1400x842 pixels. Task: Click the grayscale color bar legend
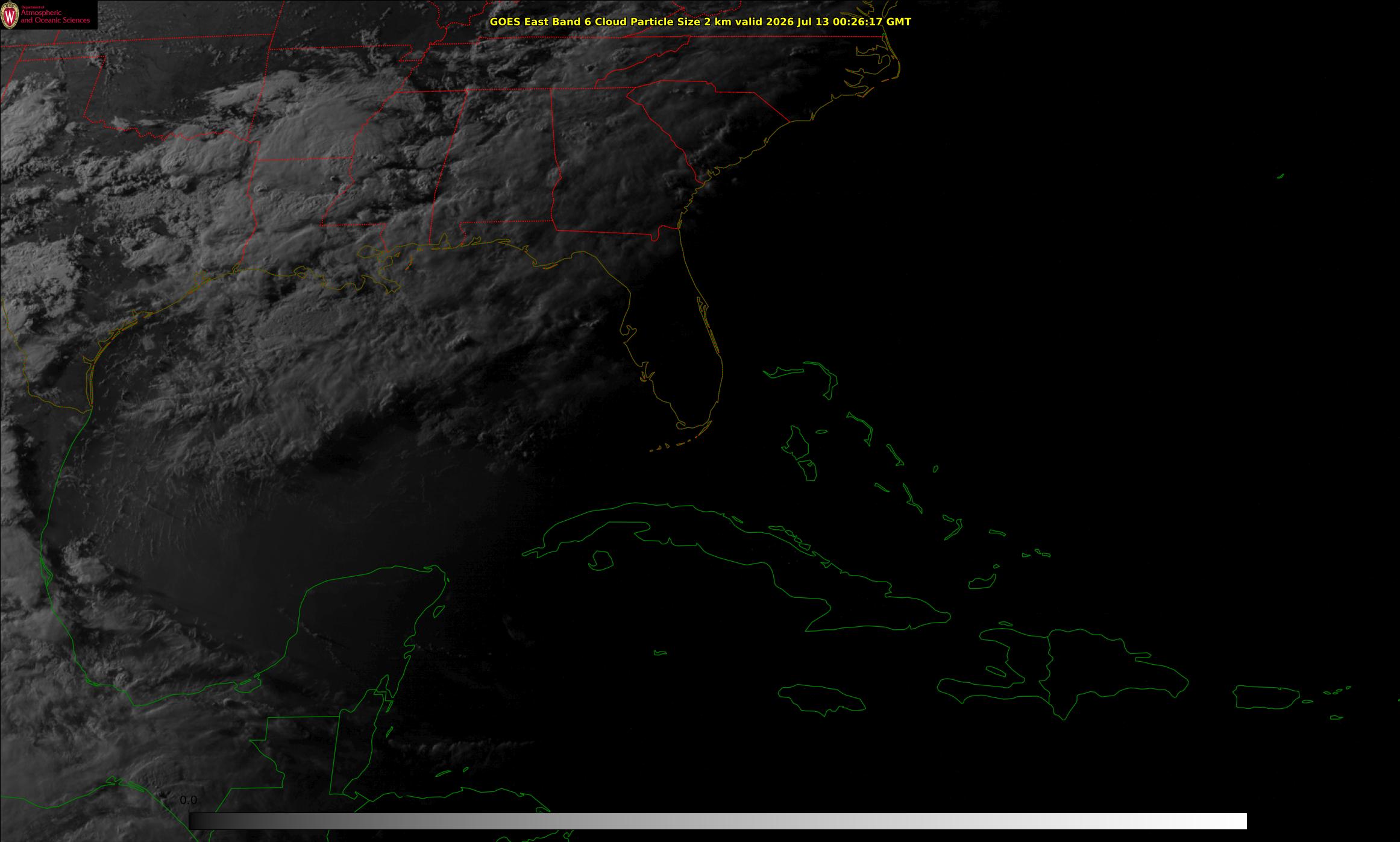[x=717, y=821]
